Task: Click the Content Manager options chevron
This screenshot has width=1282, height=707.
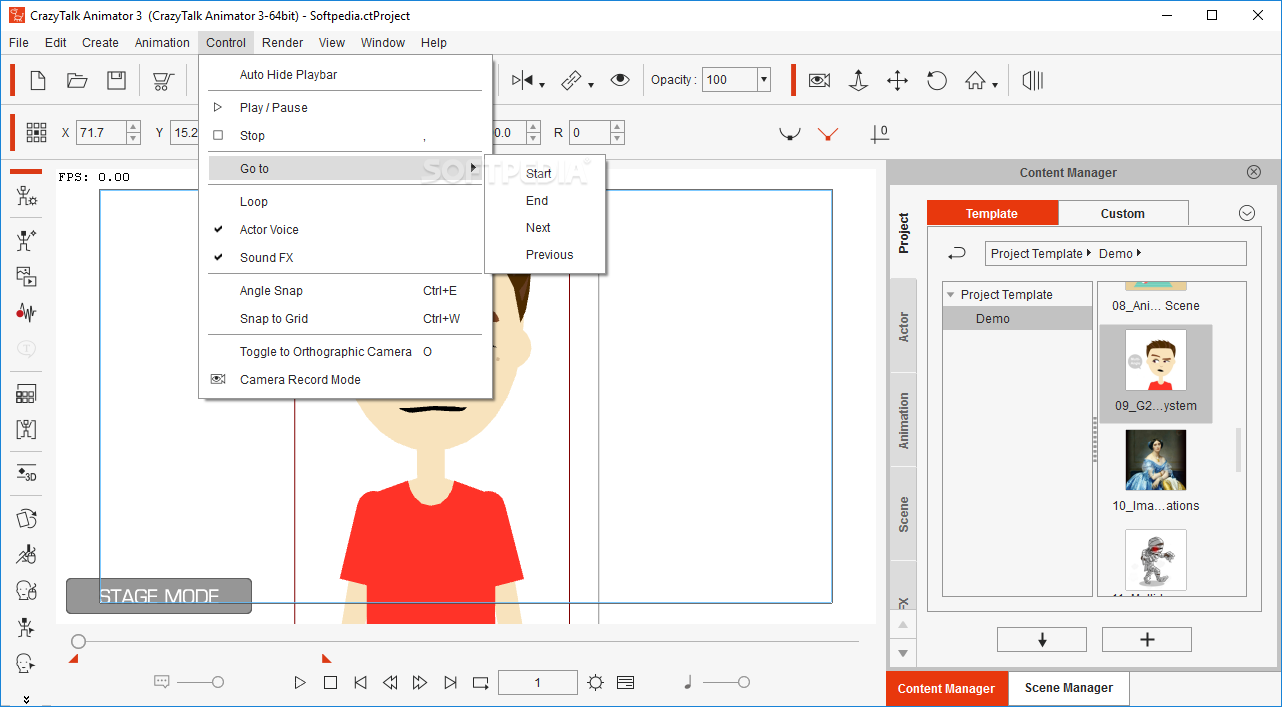Action: [x=1246, y=213]
